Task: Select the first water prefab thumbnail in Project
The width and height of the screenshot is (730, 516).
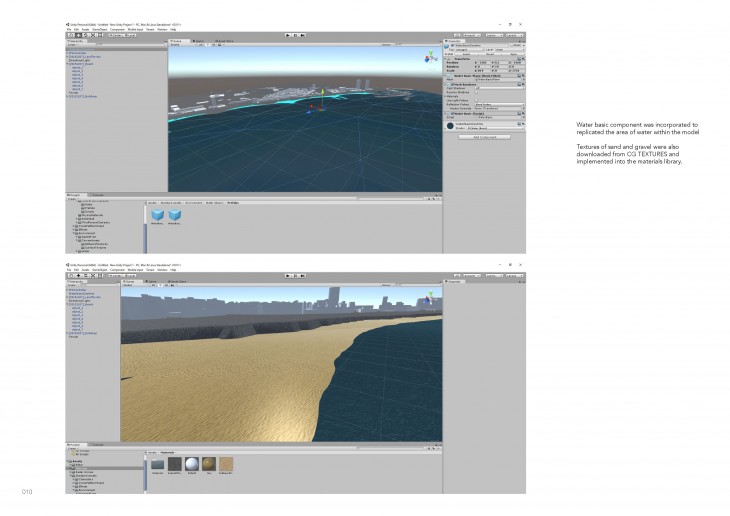Action: [x=156, y=214]
